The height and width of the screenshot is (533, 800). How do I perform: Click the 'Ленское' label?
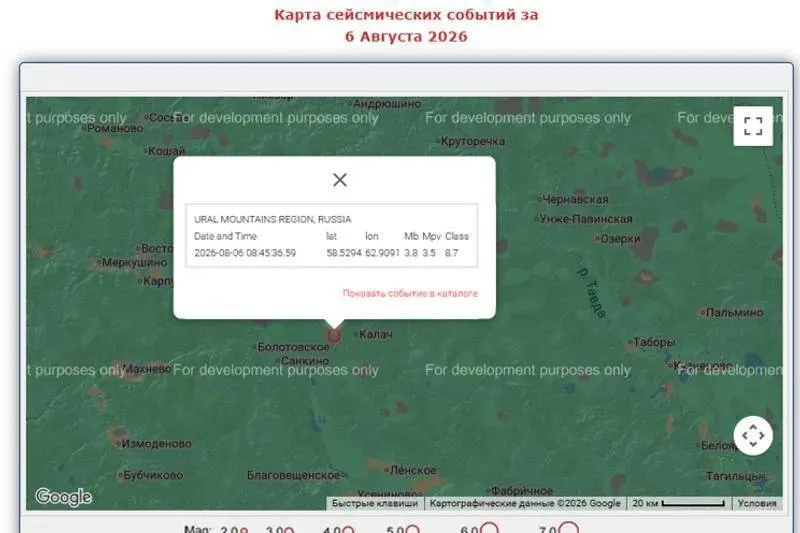(412, 470)
